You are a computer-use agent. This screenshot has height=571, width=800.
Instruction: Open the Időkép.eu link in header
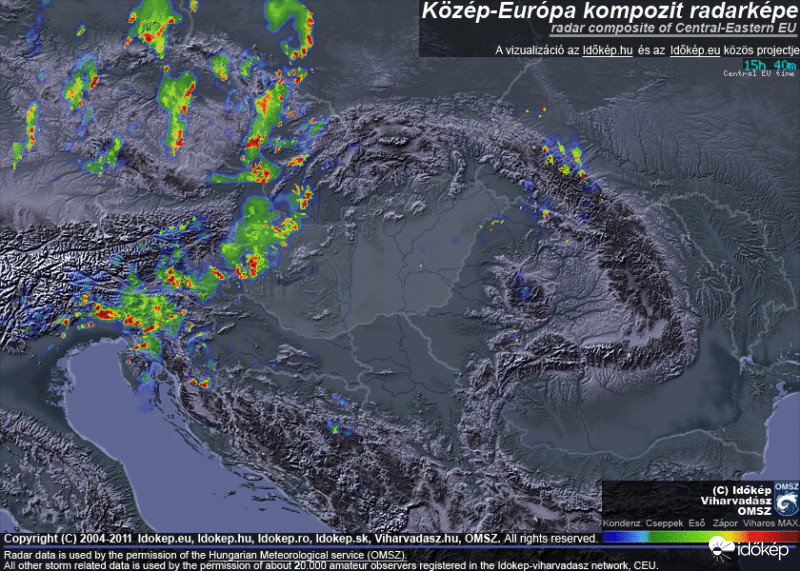point(695,49)
